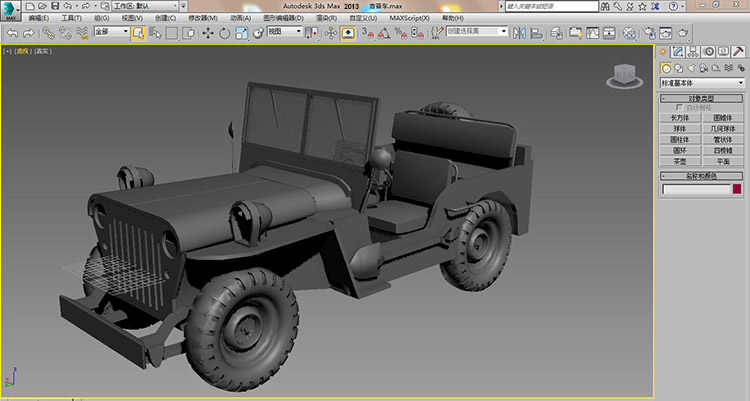Screen dimensions: 750x401
Task: Open the 修改器(M) menu
Action: coord(203,18)
